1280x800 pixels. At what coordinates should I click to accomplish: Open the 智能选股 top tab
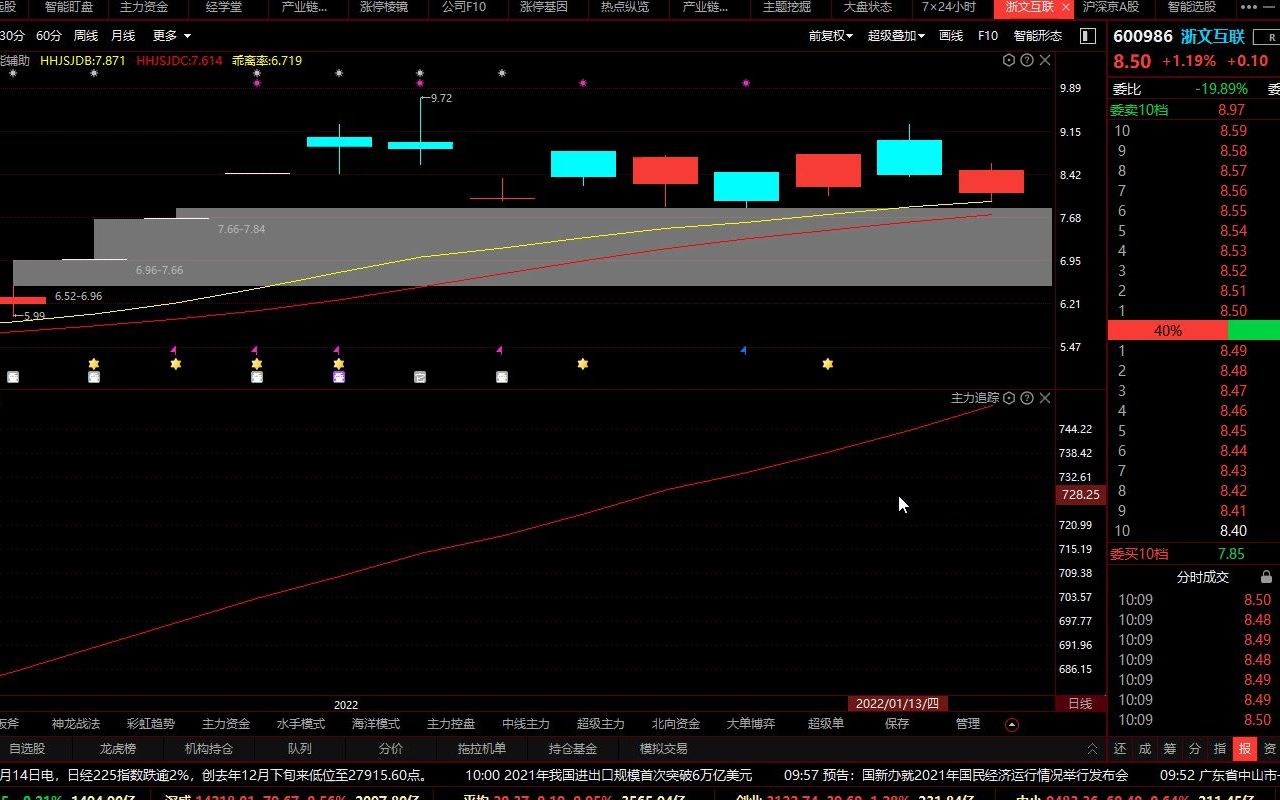pyautogui.click(x=1192, y=7)
